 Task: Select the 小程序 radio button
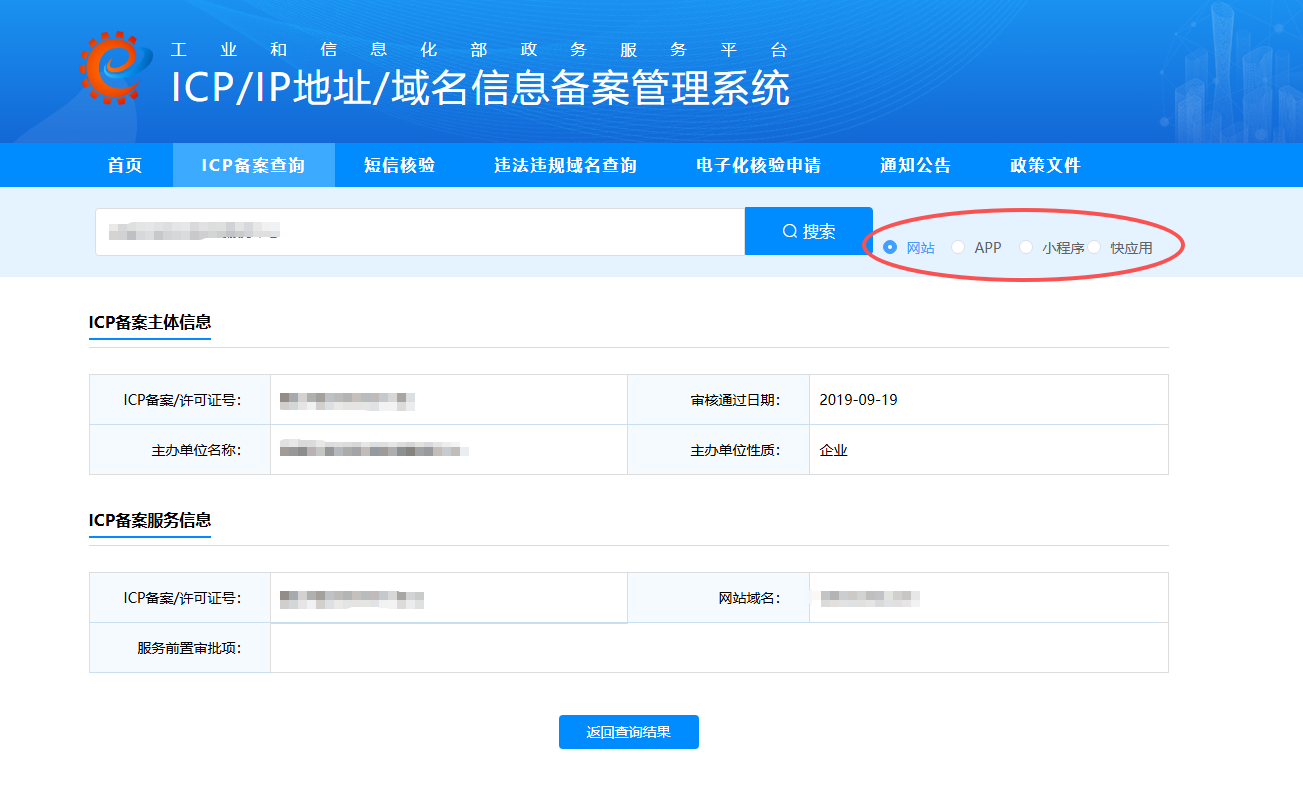[x=1026, y=247]
